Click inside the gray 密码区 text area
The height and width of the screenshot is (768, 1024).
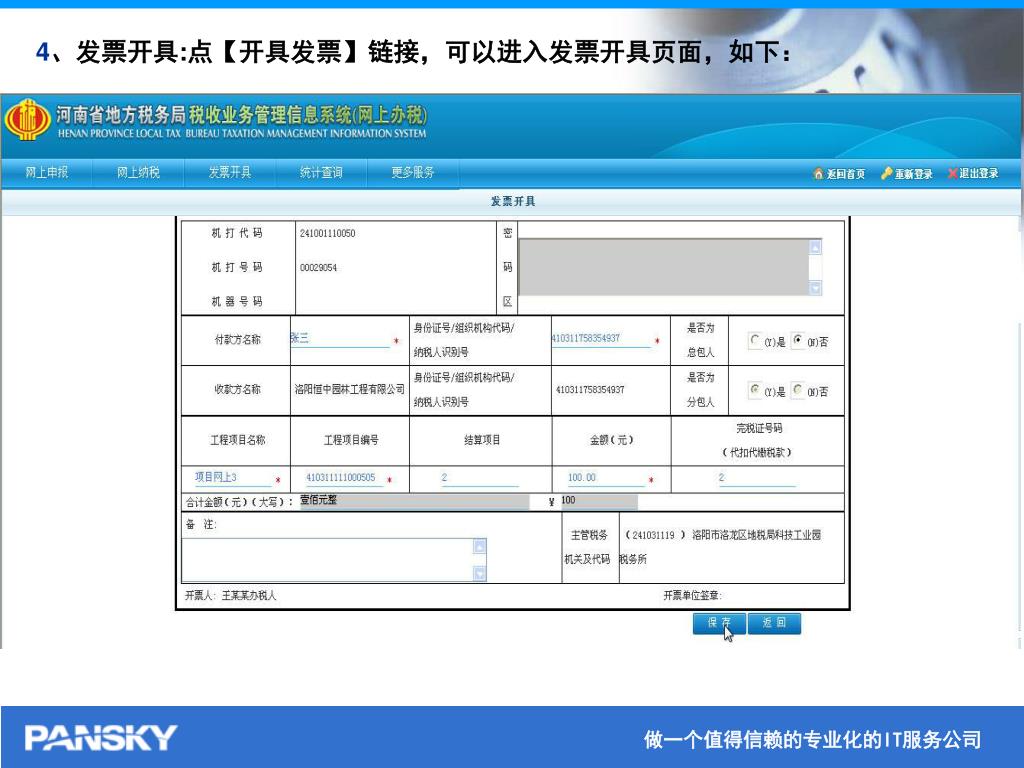tap(664, 267)
